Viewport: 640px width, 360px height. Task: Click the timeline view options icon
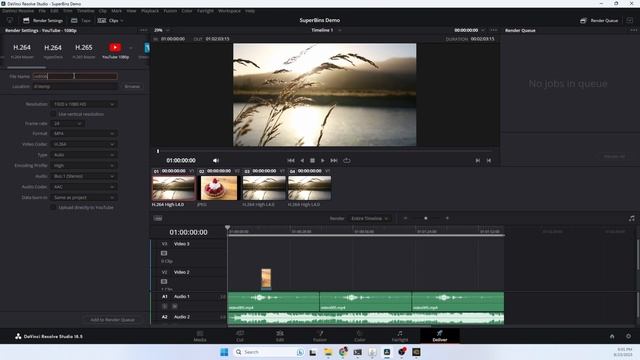tap(158, 218)
